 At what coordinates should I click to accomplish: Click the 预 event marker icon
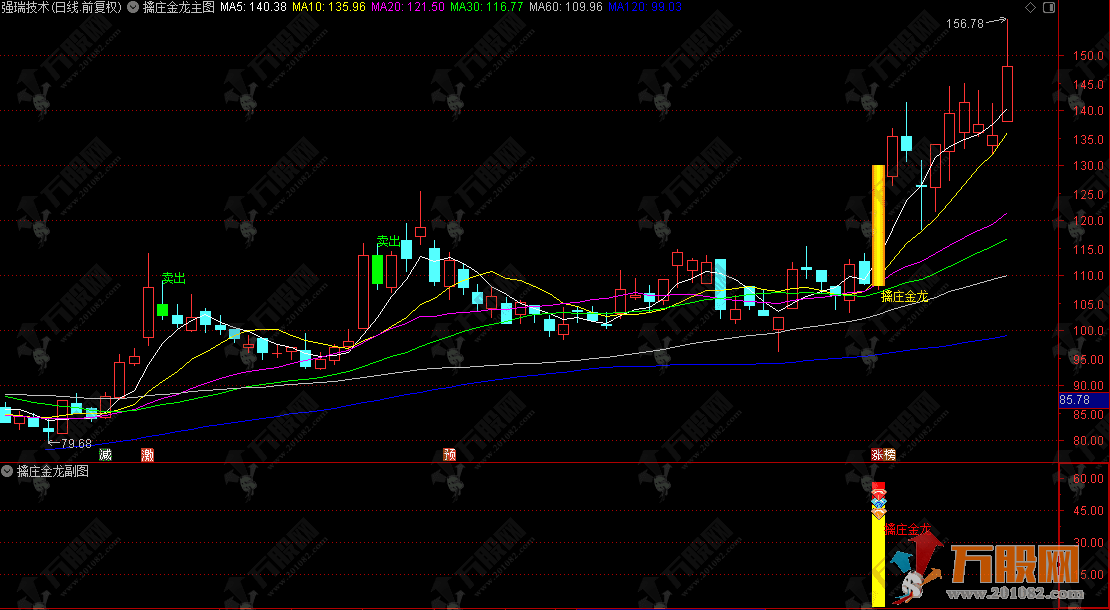coord(450,455)
